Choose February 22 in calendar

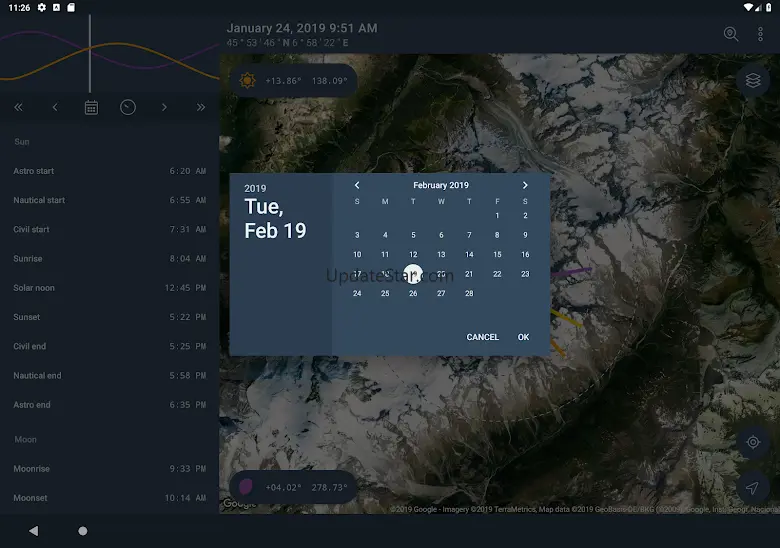click(497, 274)
